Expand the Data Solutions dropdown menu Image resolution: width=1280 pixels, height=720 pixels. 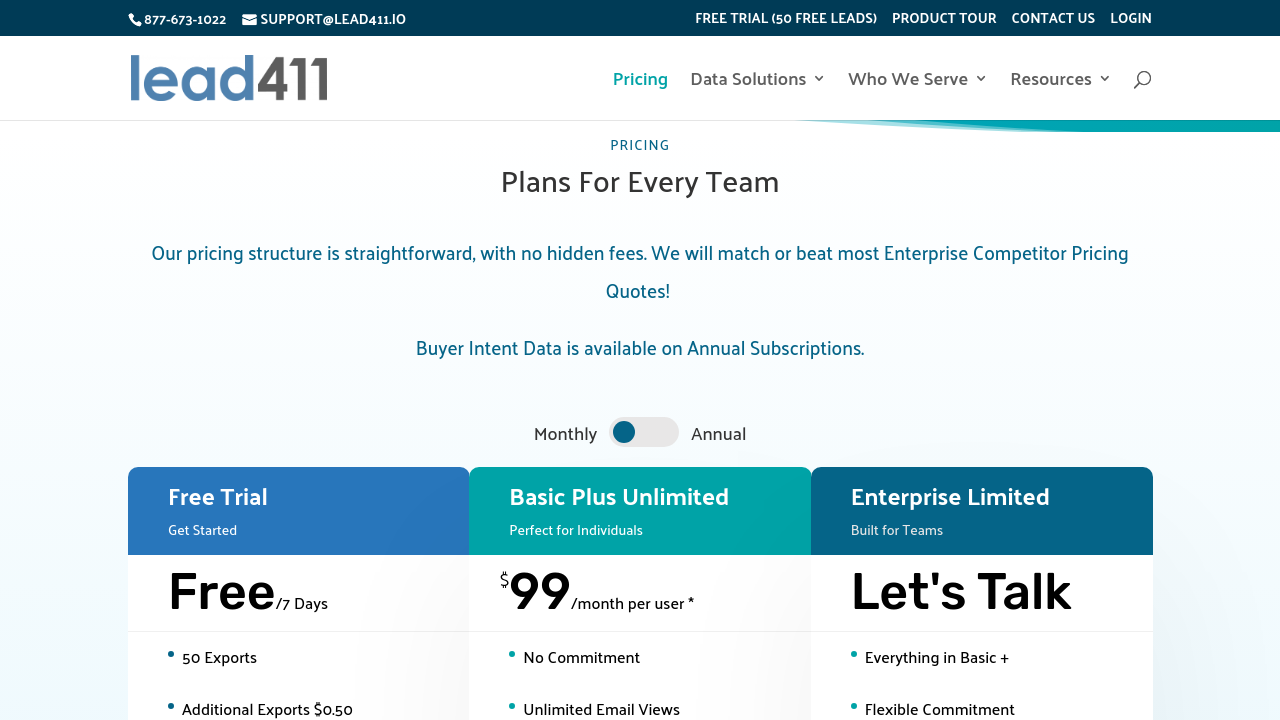757,78
